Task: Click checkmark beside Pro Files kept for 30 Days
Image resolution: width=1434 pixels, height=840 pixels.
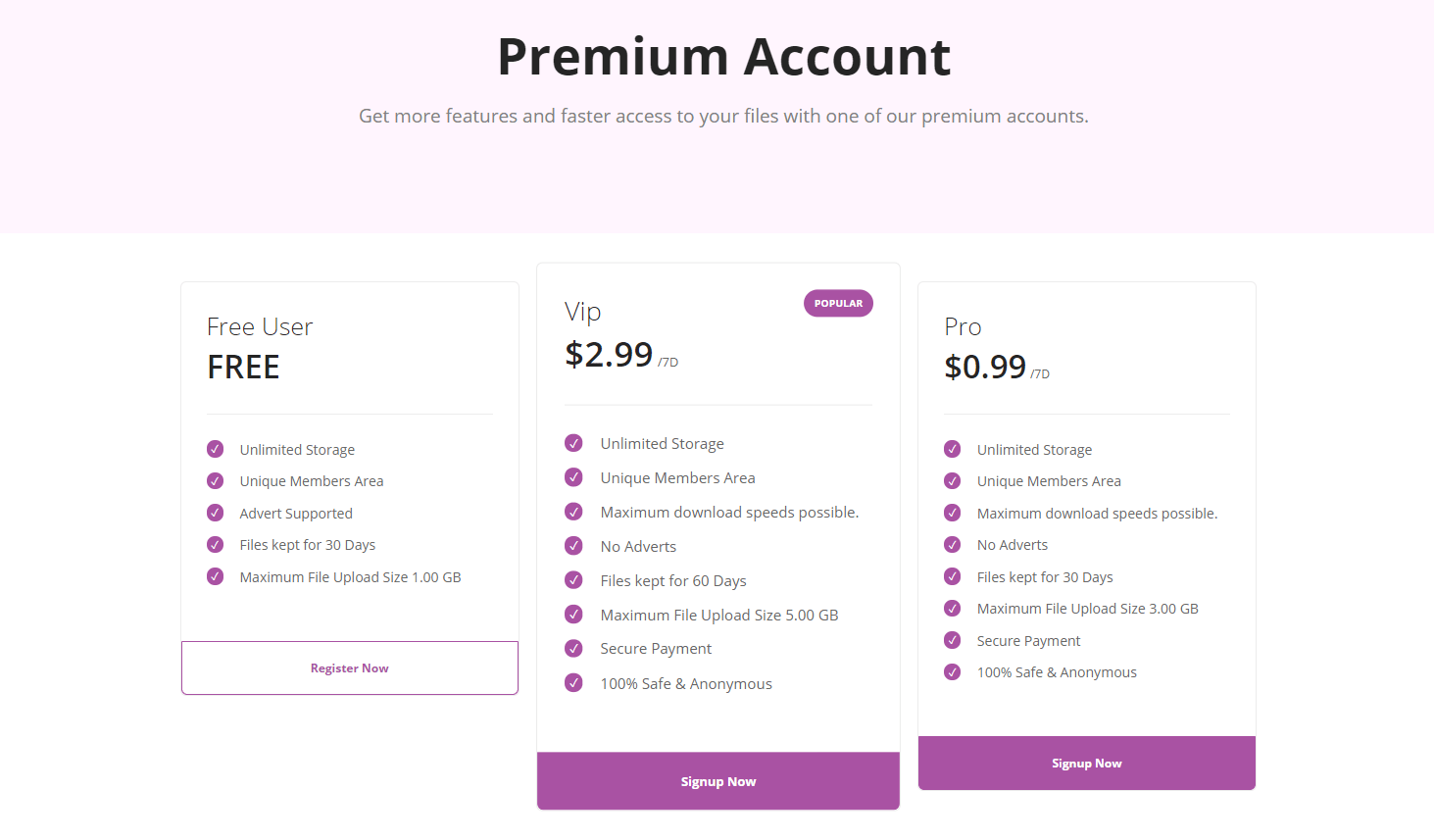Action: [x=953, y=576]
